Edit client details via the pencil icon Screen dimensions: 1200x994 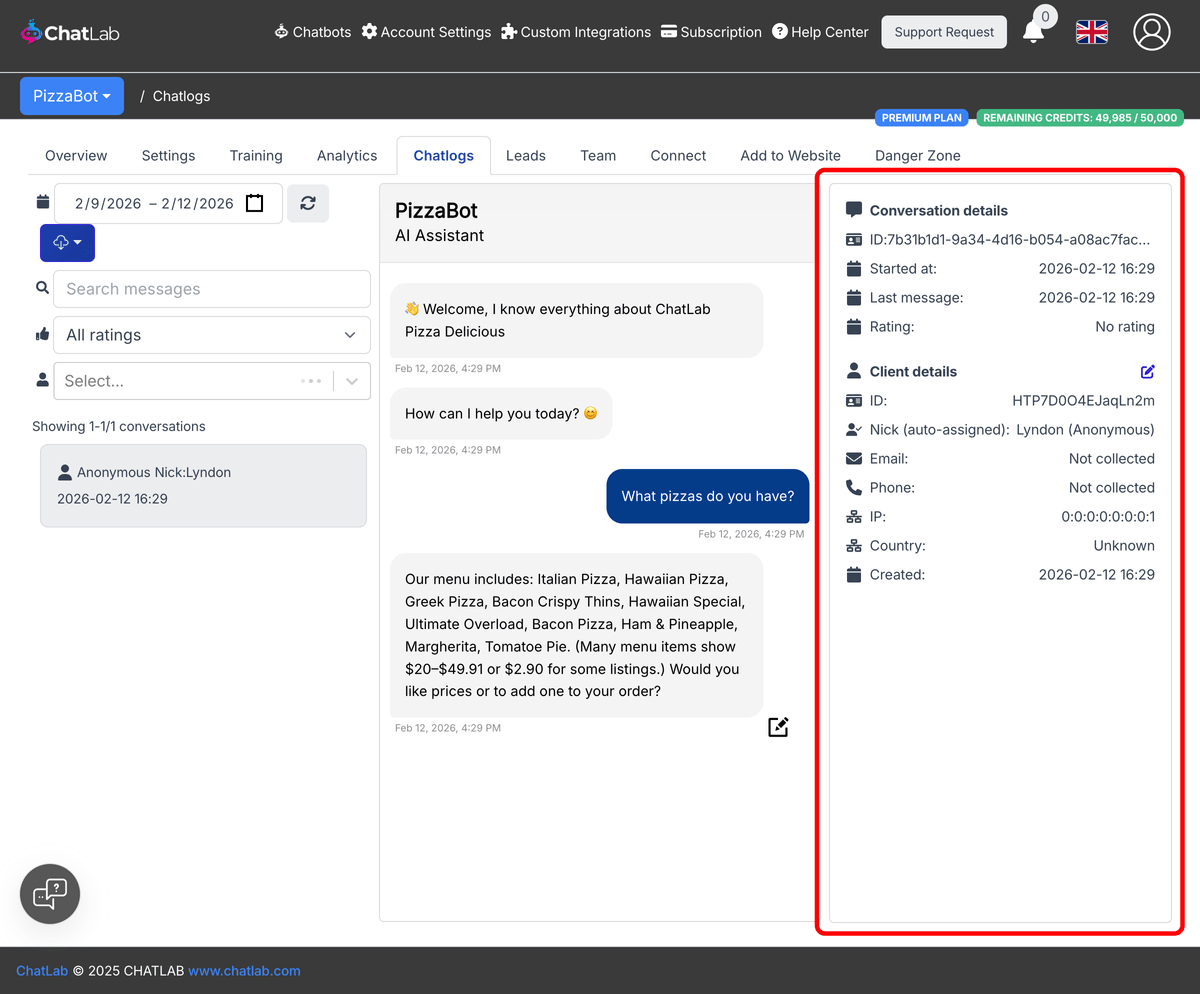1147,371
